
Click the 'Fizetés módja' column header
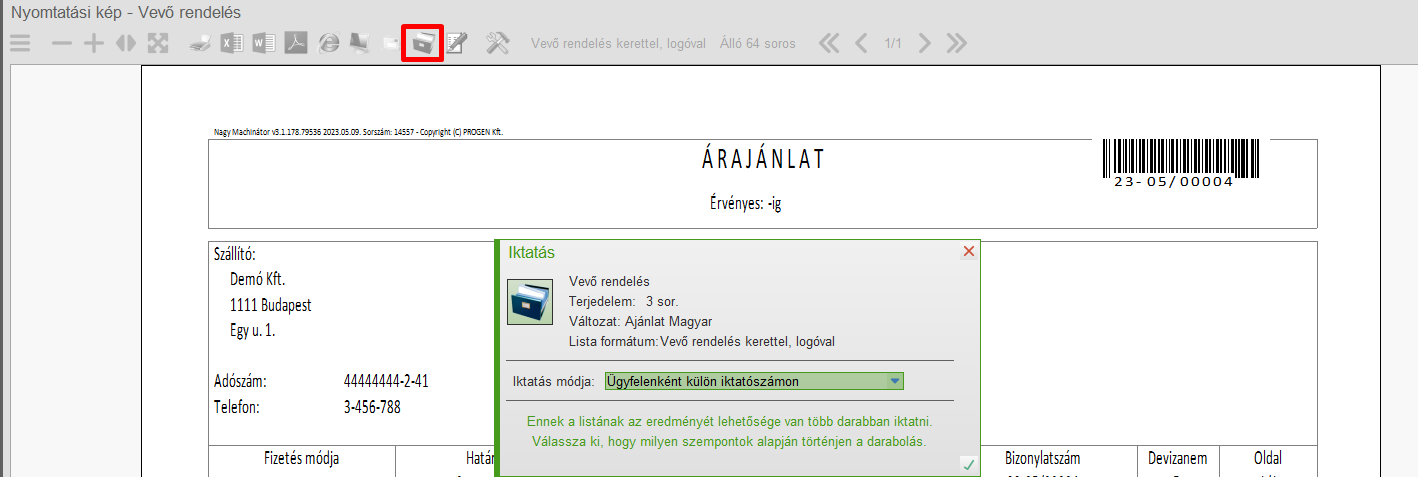pos(302,459)
